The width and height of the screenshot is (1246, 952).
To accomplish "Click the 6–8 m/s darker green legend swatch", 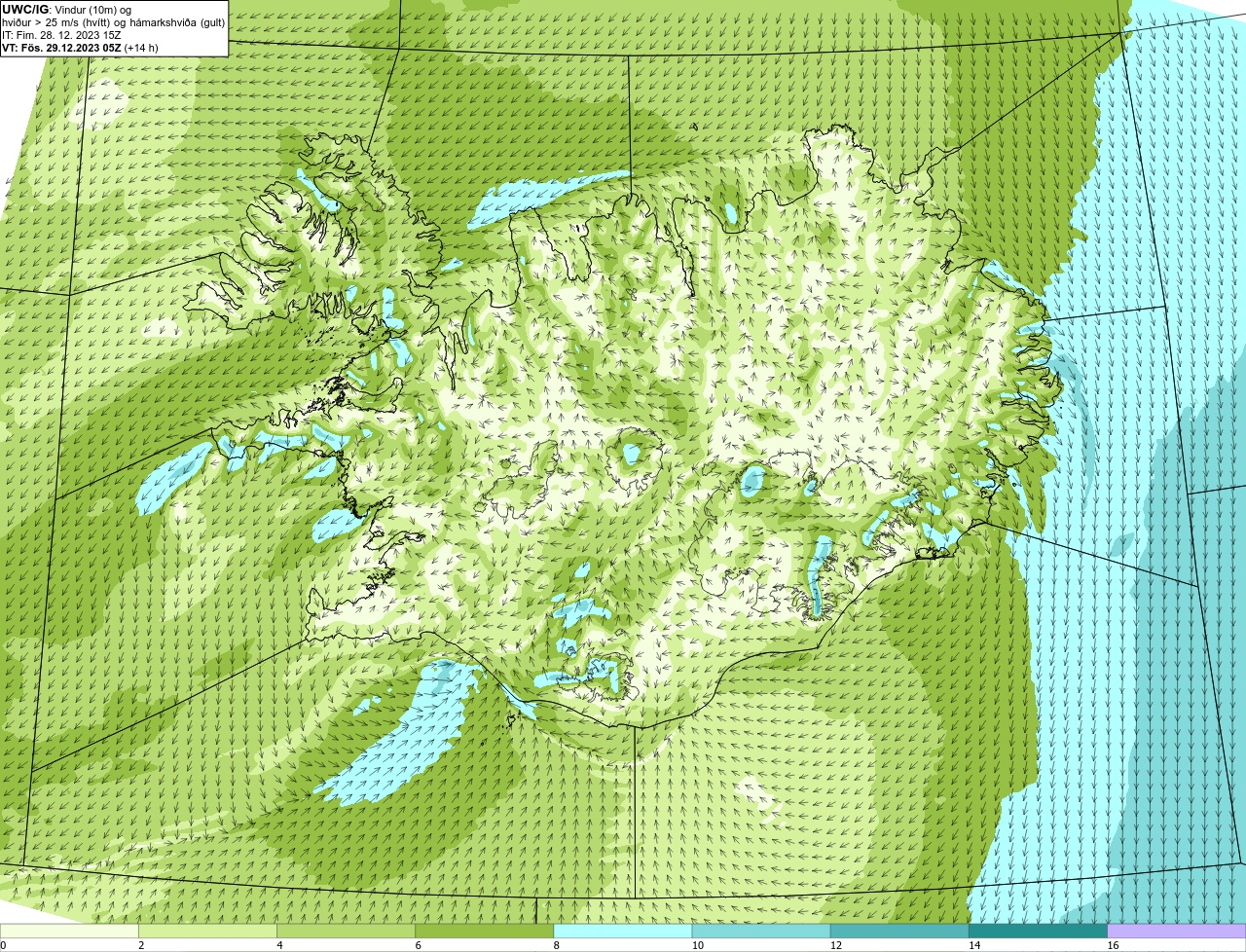I will (x=485, y=931).
